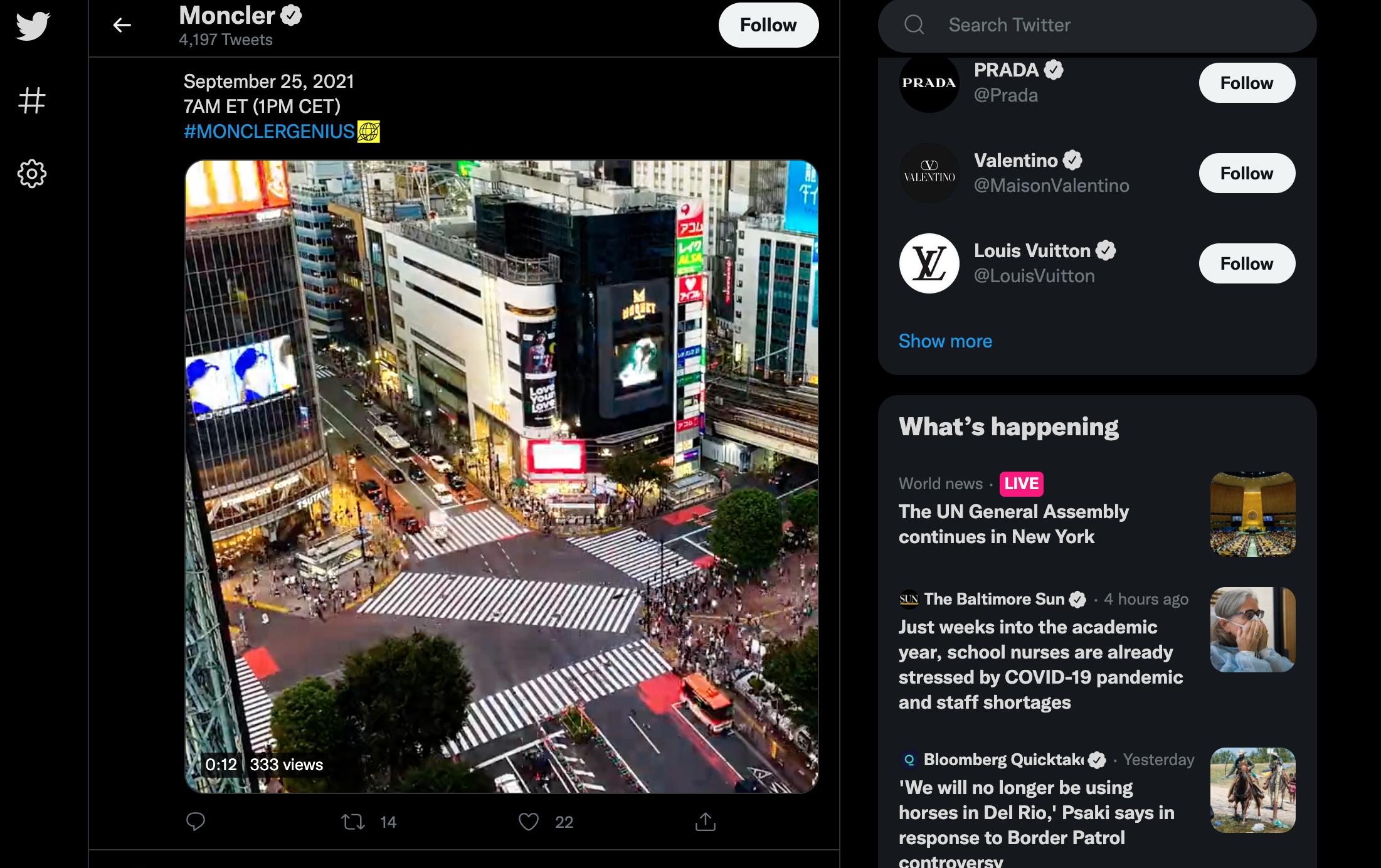This screenshot has height=868, width=1381.
Task: Follow the Valentino account
Action: (1247, 173)
